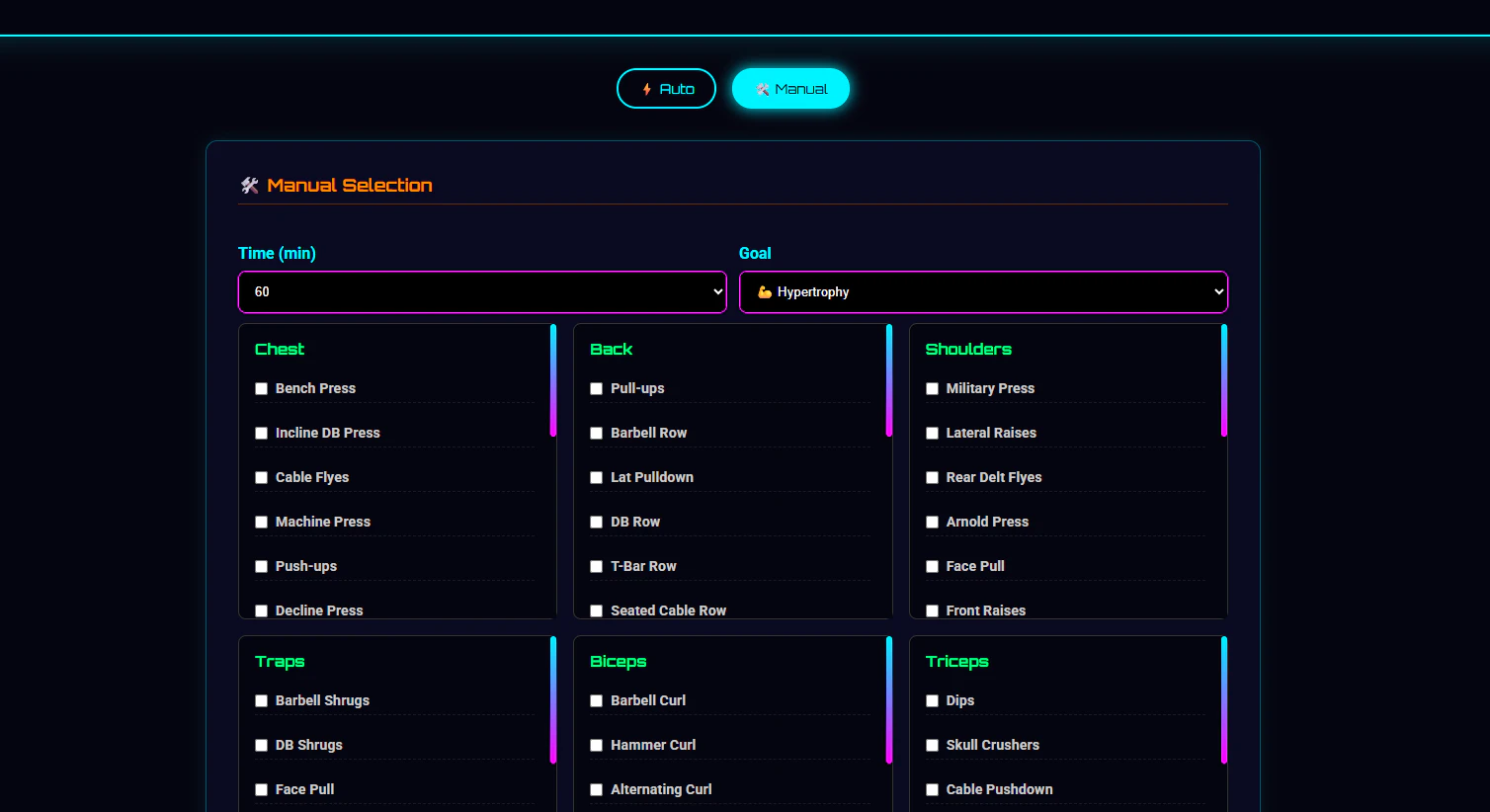Click the Shoulders group heading
The height and width of the screenshot is (812, 1490).
968,350
